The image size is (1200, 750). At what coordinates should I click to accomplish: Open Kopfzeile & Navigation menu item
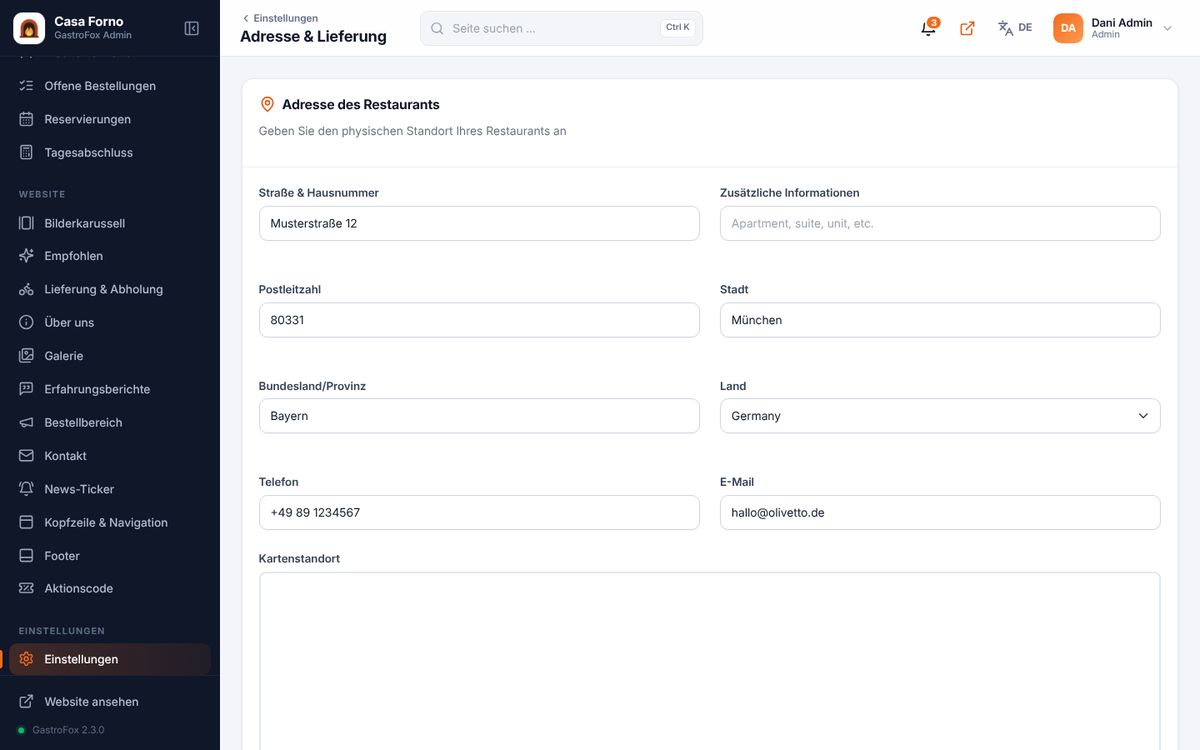[110, 522]
